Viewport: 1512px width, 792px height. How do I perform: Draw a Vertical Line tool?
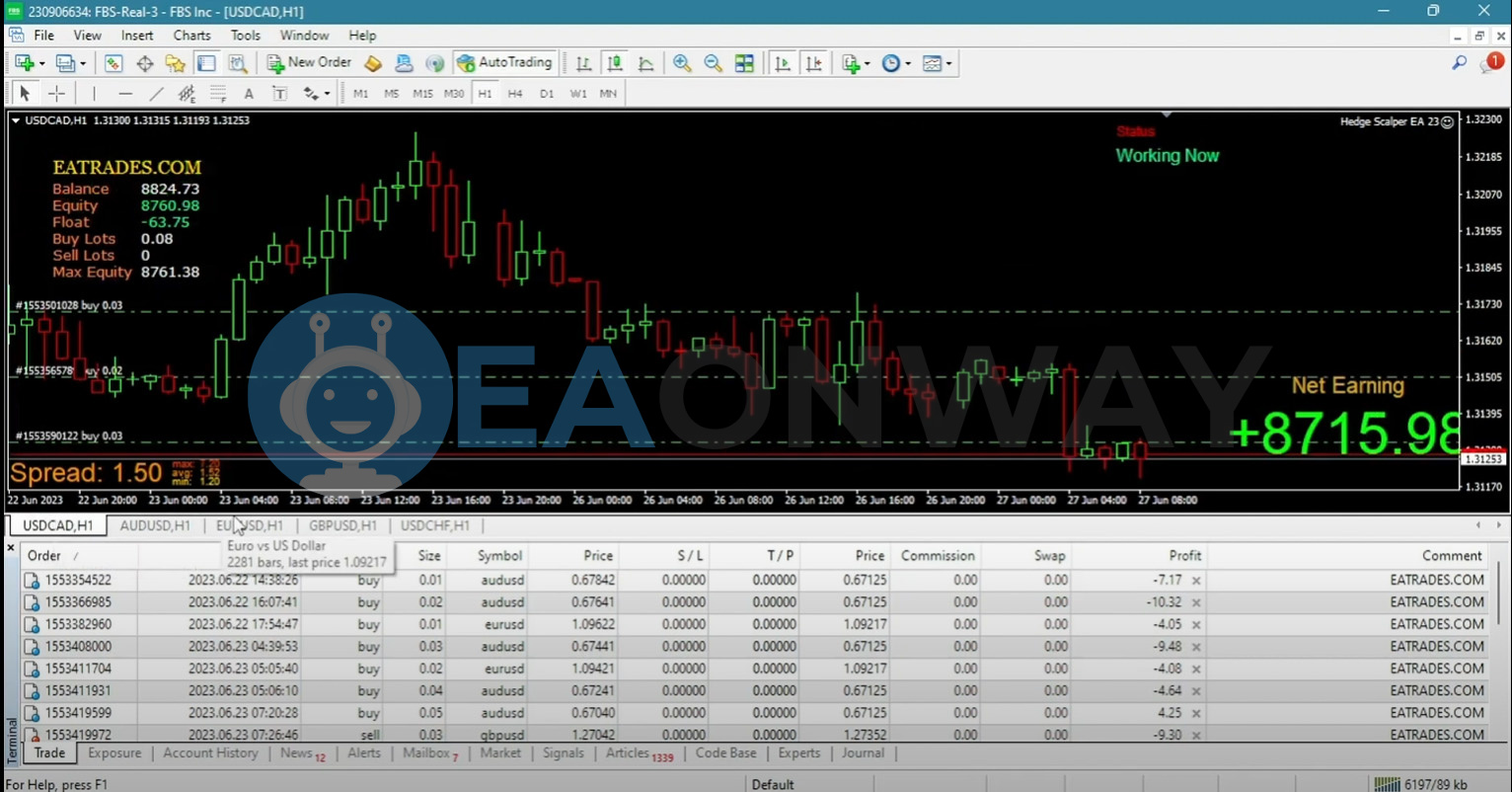click(x=94, y=93)
